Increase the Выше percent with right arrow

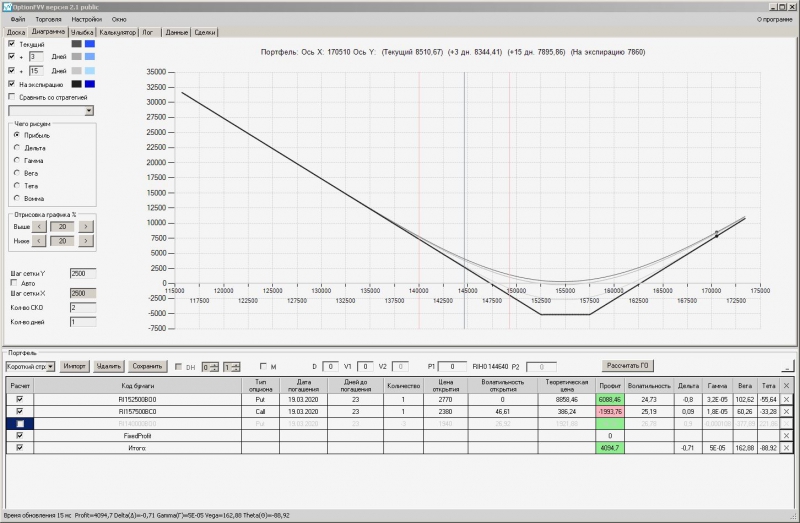pos(86,227)
